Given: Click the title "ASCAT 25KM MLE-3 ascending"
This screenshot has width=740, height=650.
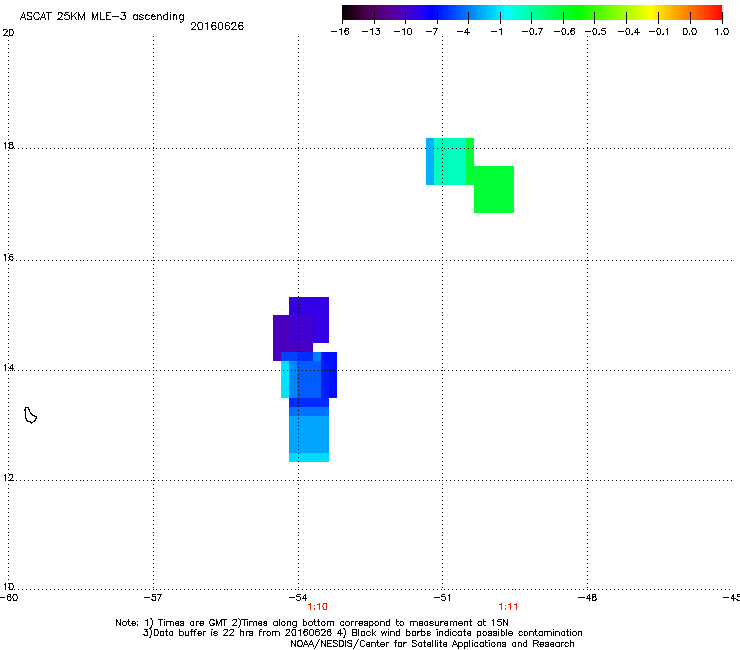Looking at the screenshot, I should (x=102, y=17).
